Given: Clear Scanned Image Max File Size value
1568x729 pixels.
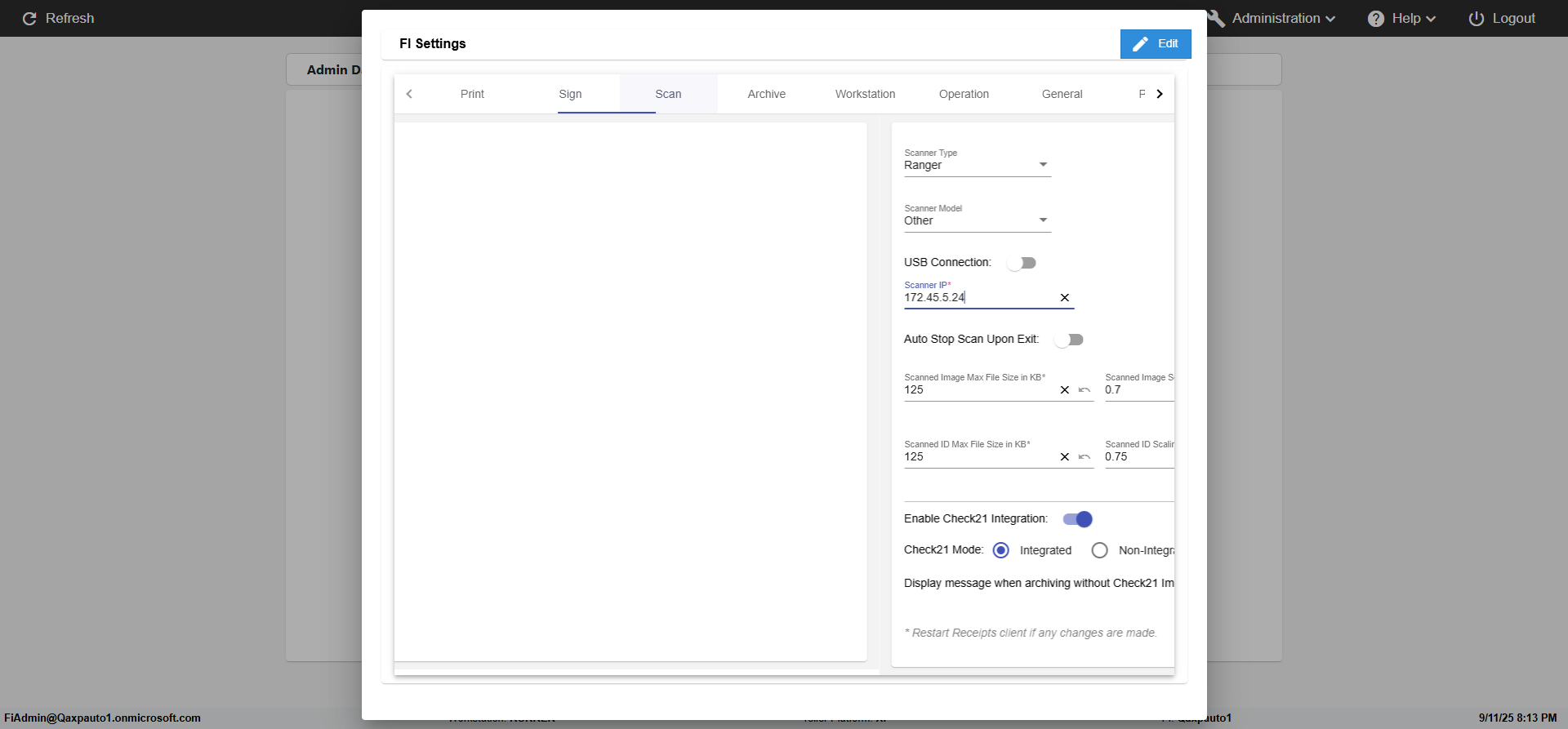Looking at the screenshot, I should point(1064,390).
